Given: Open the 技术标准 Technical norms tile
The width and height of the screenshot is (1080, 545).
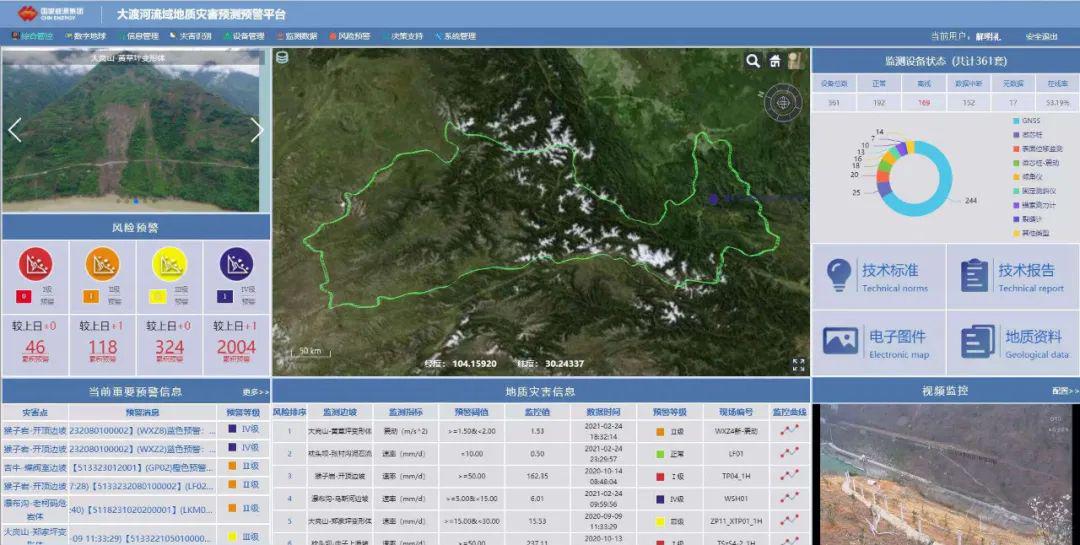Looking at the screenshot, I should pos(877,275).
